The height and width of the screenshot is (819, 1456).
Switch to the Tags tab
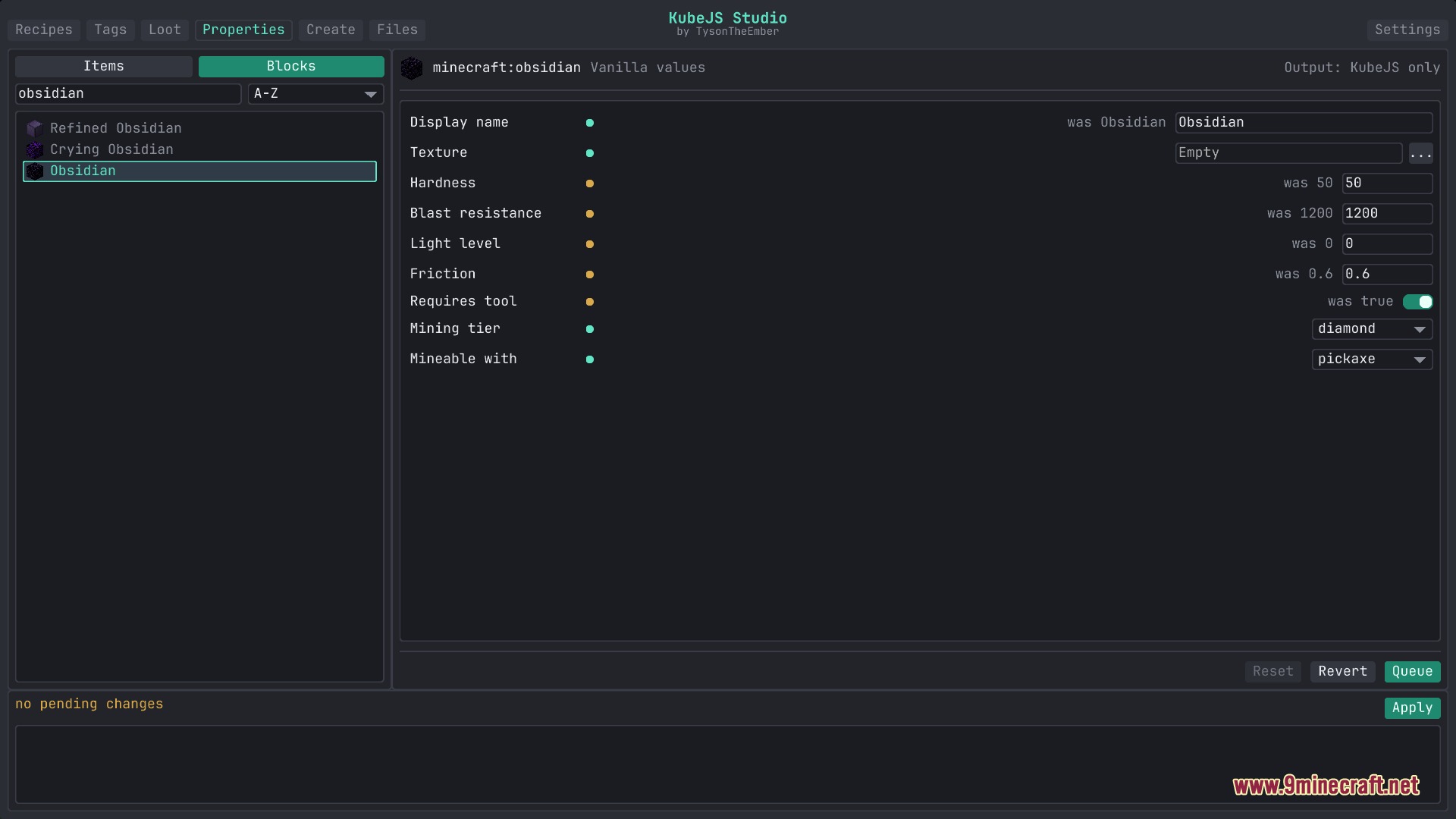coord(111,30)
